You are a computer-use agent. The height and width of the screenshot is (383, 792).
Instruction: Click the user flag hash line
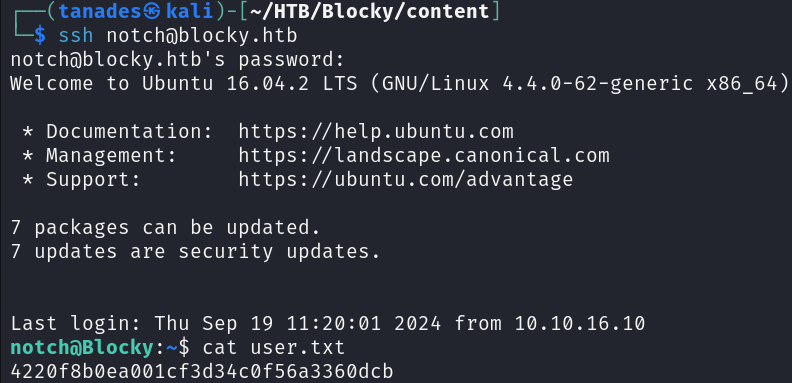coord(202,372)
